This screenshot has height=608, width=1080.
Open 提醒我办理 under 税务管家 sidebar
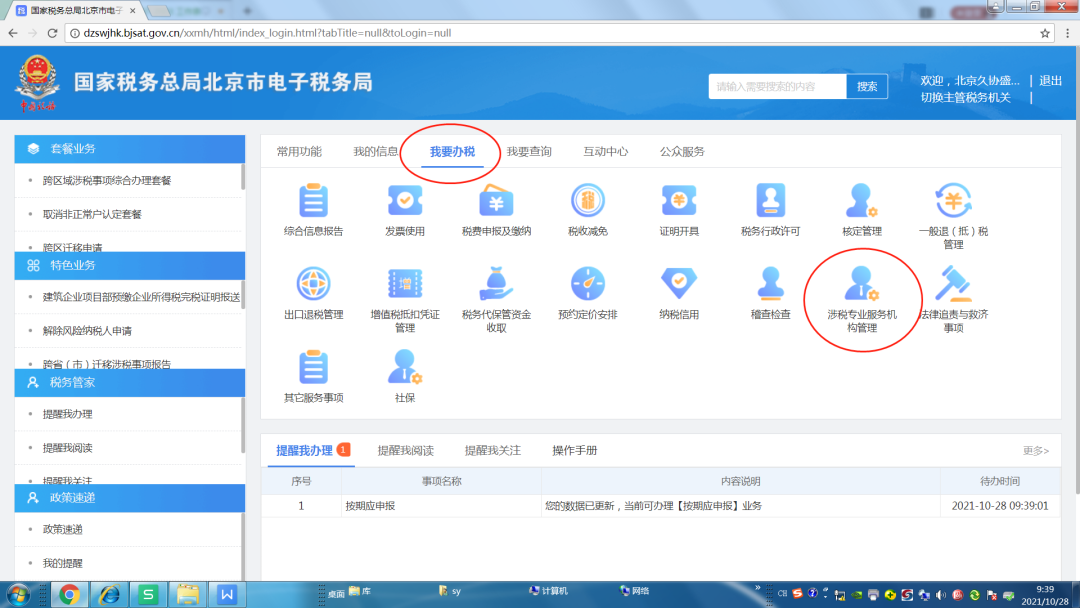coord(68,414)
